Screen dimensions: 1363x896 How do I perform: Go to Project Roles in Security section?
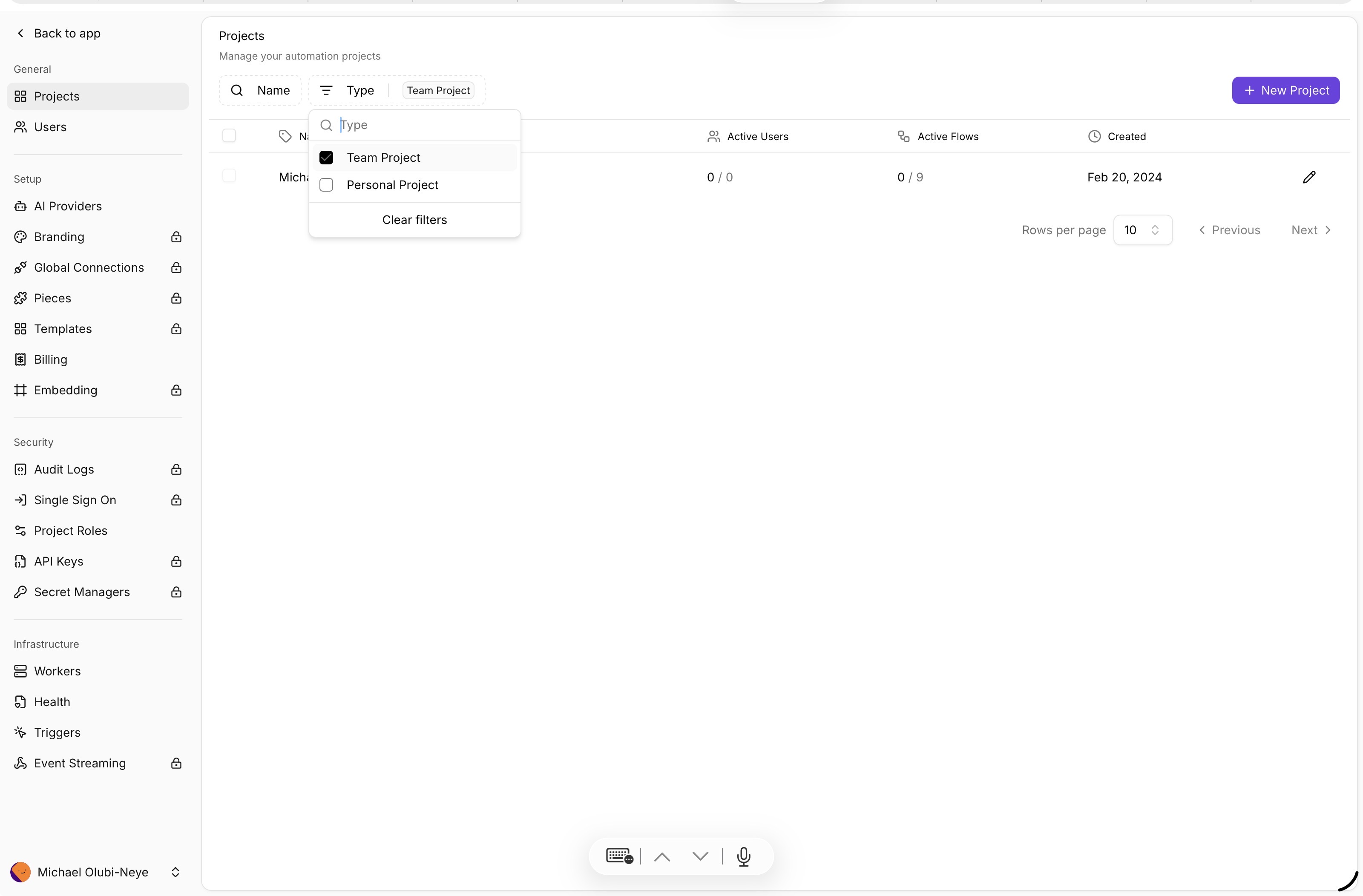point(70,531)
